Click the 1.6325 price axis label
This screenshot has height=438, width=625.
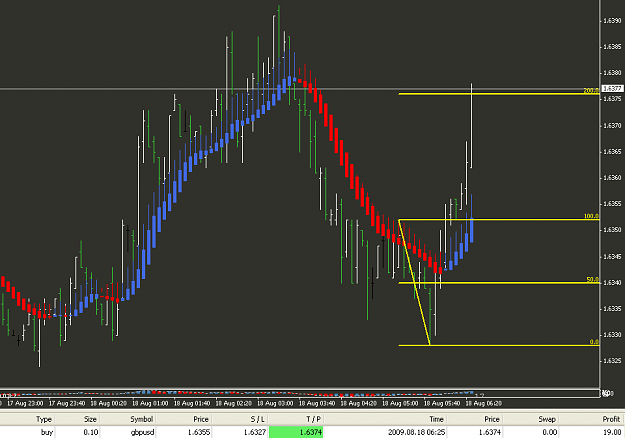tap(612, 361)
